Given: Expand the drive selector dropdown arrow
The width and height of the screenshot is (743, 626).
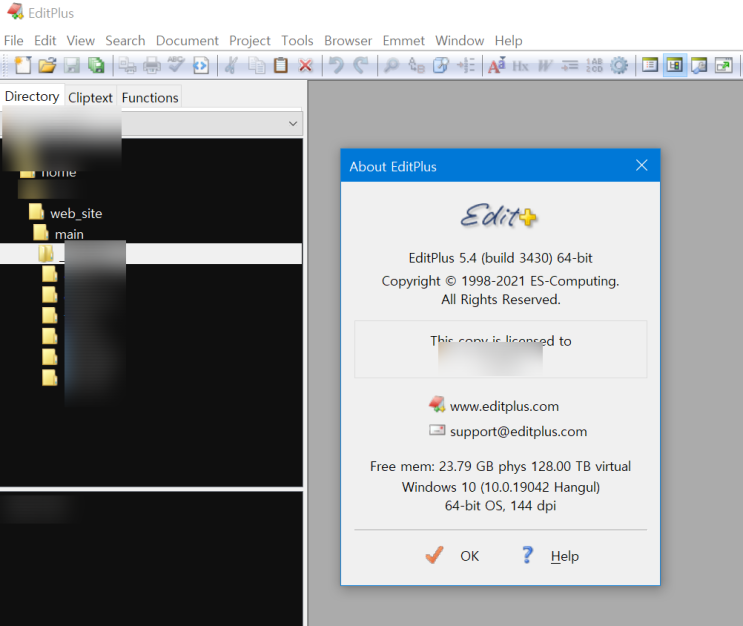Looking at the screenshot, I should pyautogui.click(x=293, y=124).
